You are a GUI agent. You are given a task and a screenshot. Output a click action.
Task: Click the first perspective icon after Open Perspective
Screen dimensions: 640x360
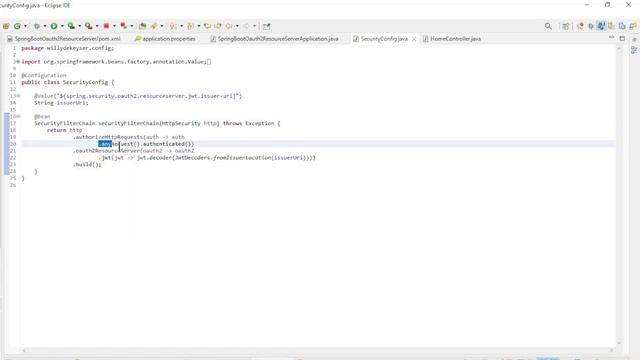(x=580, y=26)
